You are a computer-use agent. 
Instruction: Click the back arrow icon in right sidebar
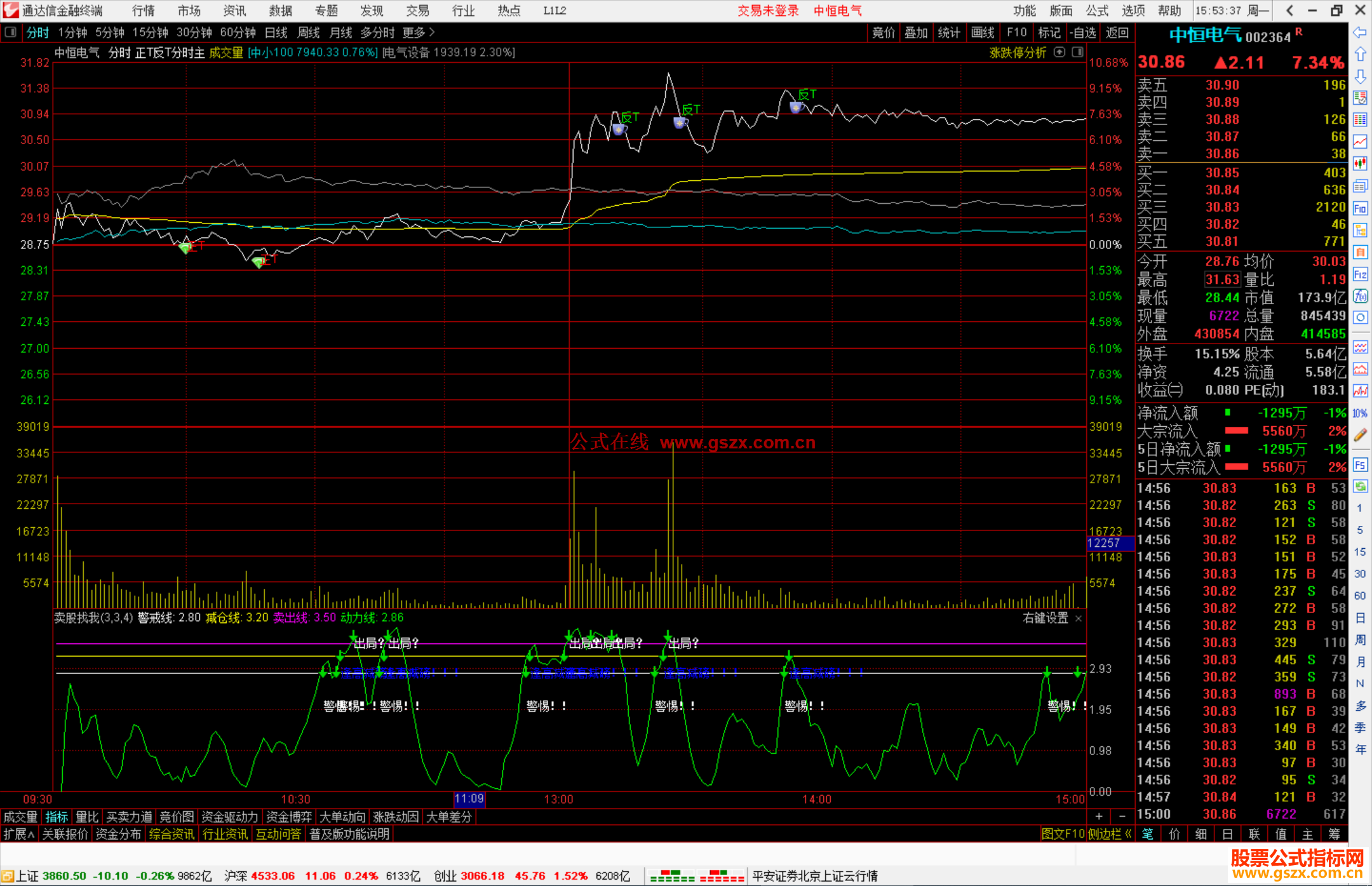[1360, 32]
